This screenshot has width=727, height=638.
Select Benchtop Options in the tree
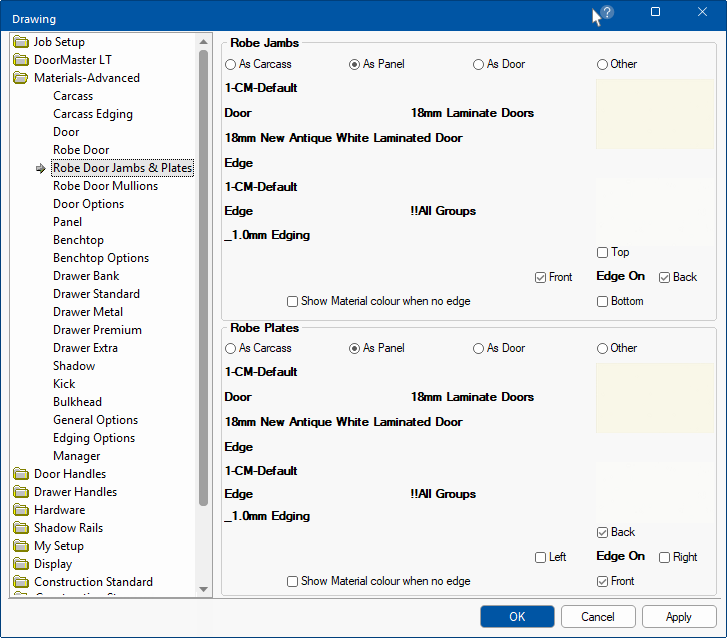pos(100,258)
